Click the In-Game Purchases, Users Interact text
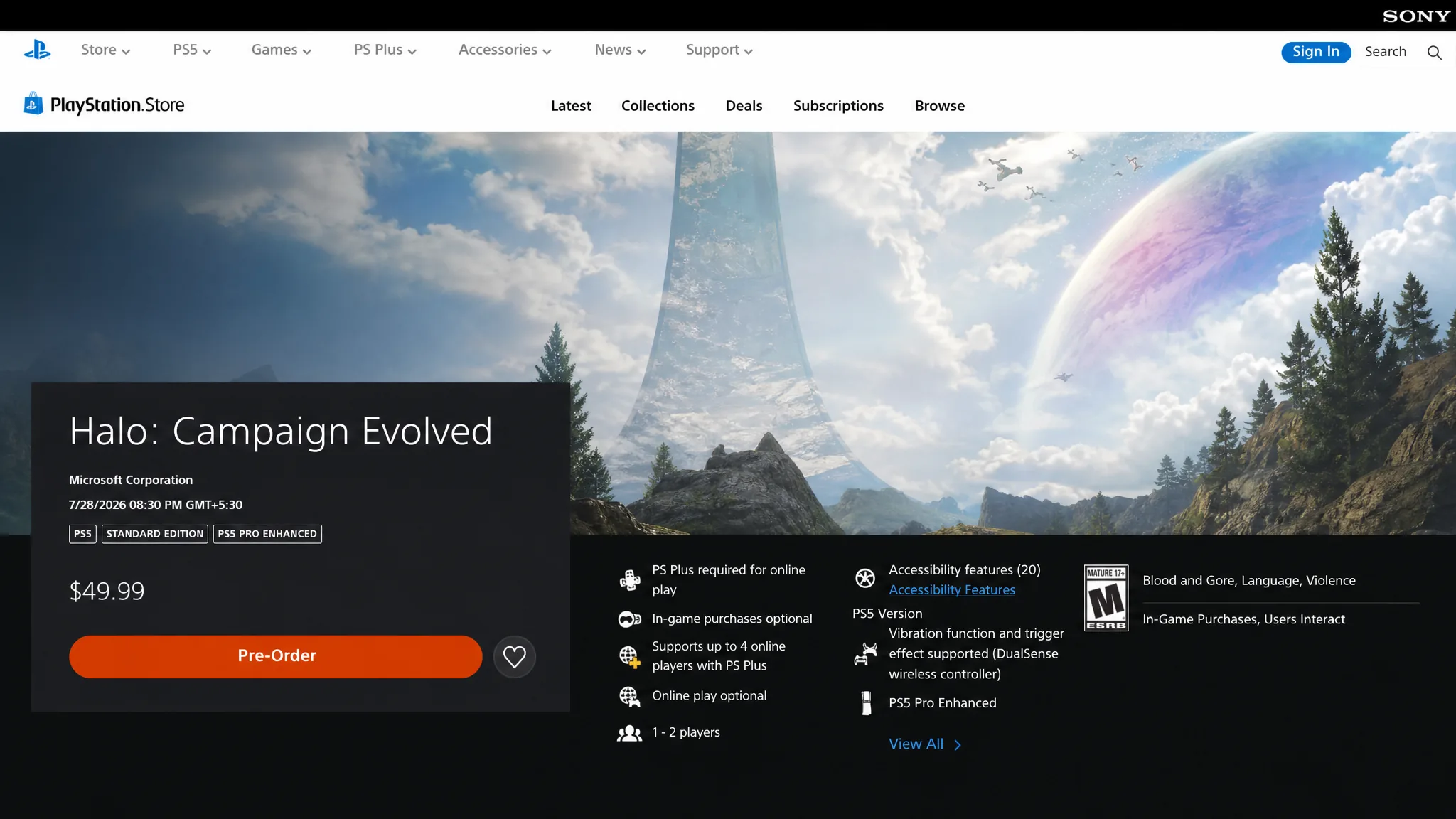The width and height of the screenshot is (1456, 819). [1243, 619]
